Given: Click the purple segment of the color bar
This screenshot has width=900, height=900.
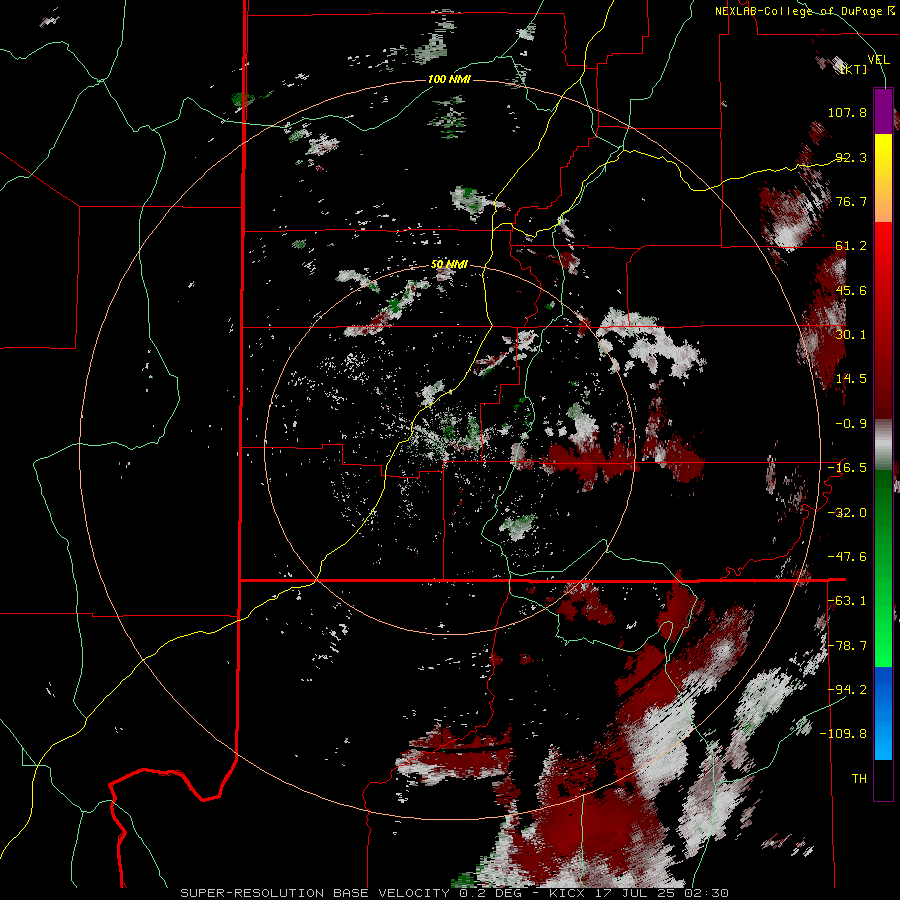Looking at the screenshot, I should 883,111.
